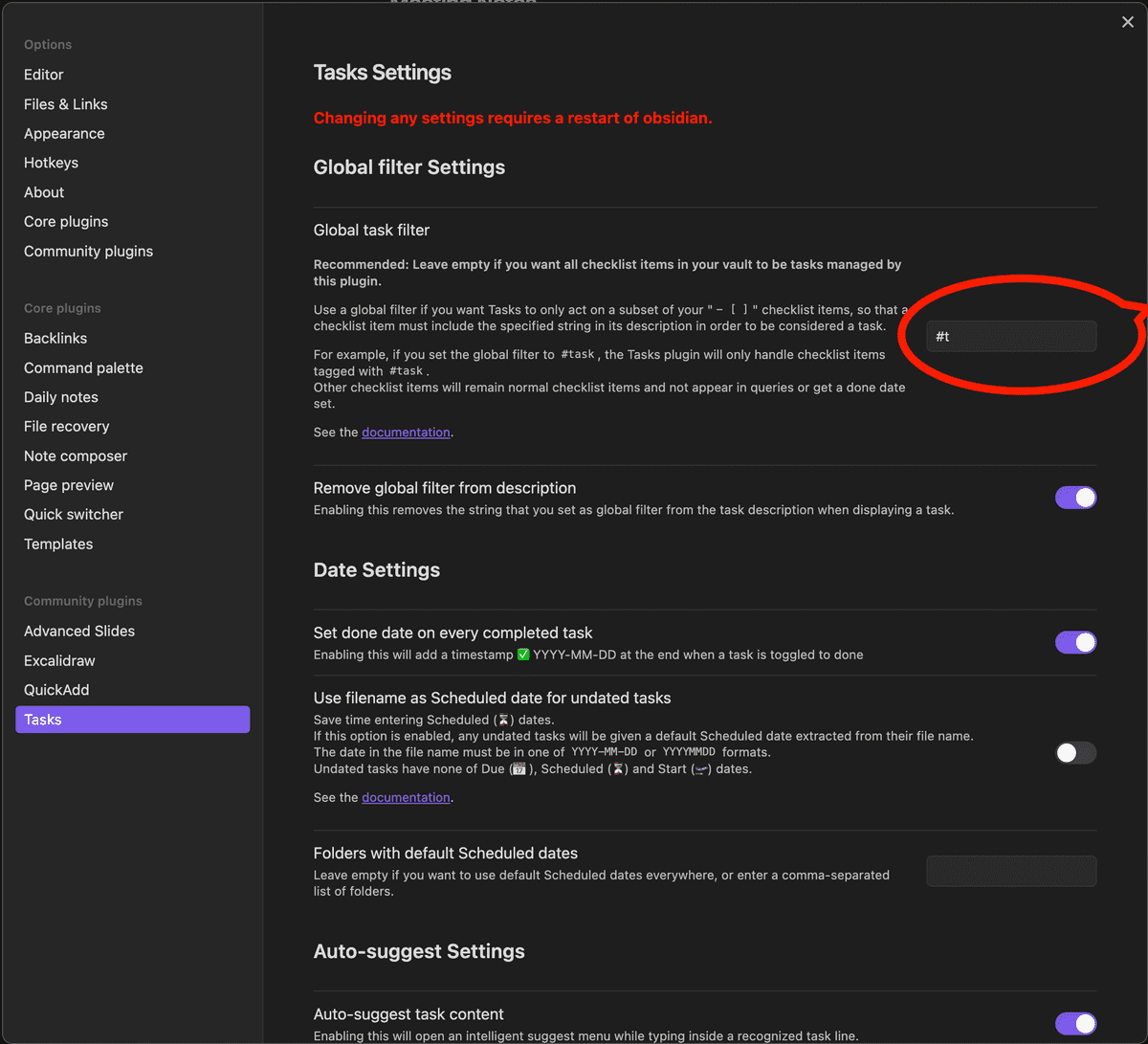Click the Tasks Settings heading

(x=383, y=73)
